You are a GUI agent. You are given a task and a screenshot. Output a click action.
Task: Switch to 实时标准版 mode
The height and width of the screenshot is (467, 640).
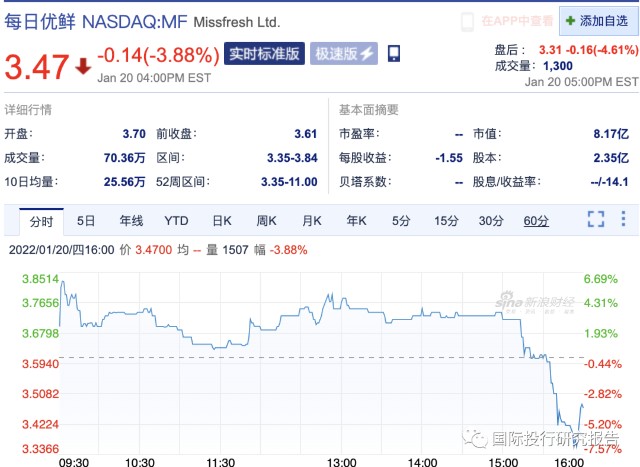pos(264,53)
